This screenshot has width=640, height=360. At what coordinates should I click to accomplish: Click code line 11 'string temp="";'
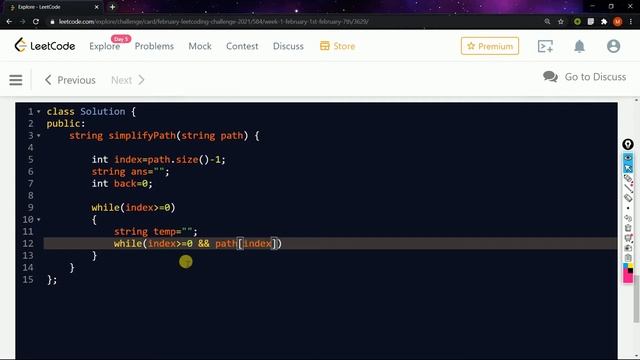[x=156, y=232]
